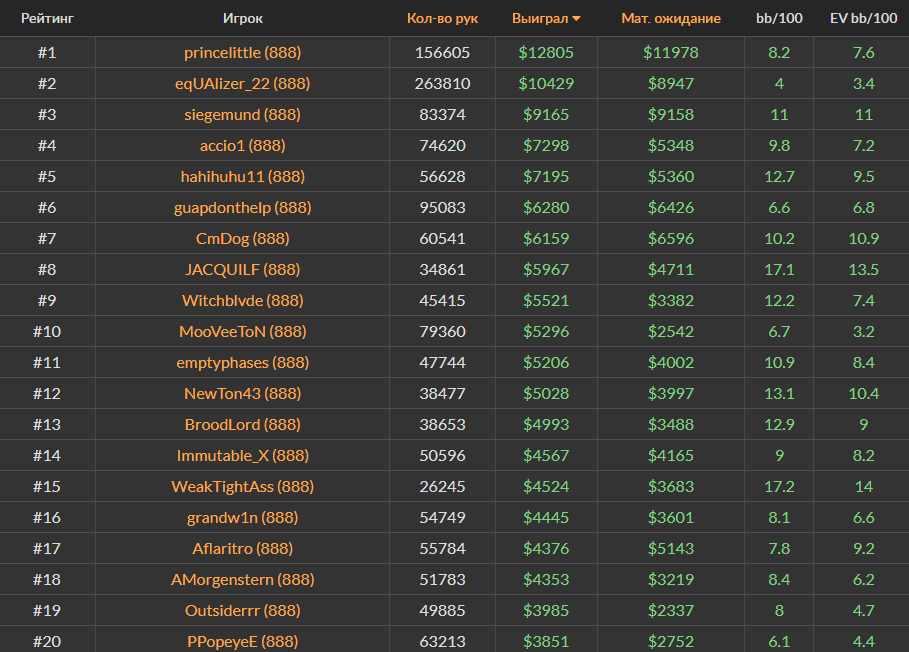Open Witchblvde (888) profile
909x652 pixels.
(x=242, y=300)
